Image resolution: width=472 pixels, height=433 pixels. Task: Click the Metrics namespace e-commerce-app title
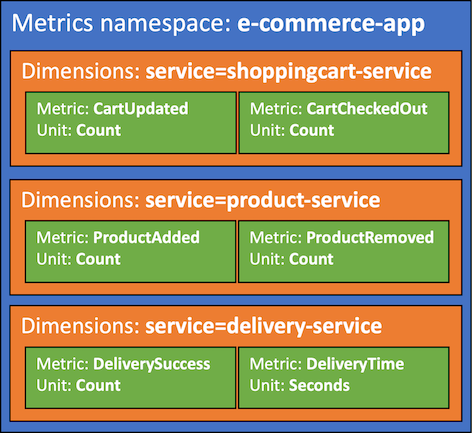point(218,24)
